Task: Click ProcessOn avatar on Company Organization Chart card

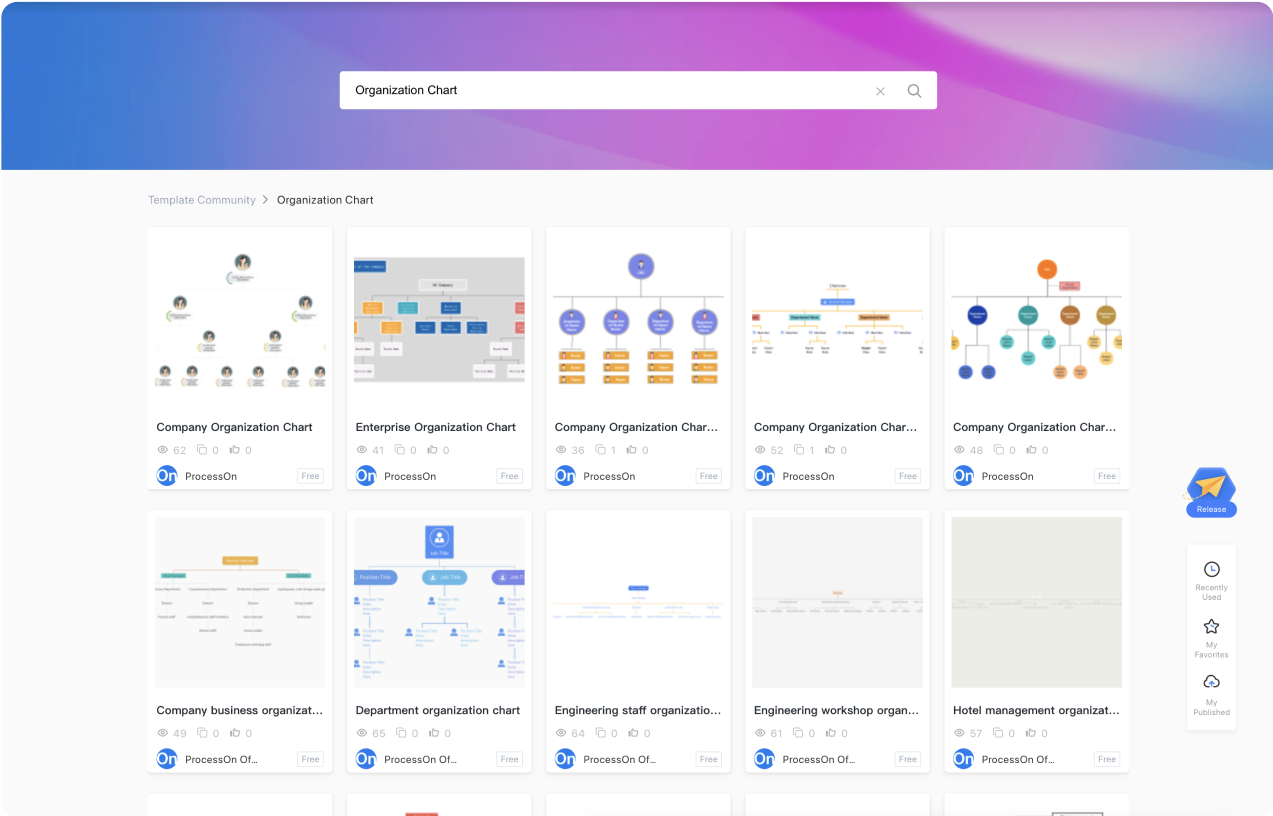Action: tap(167, 476)
